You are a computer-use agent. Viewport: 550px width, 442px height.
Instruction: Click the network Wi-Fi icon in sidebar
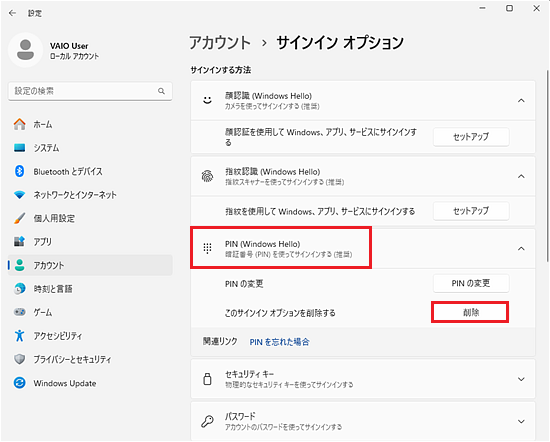(x=20, y=195)
